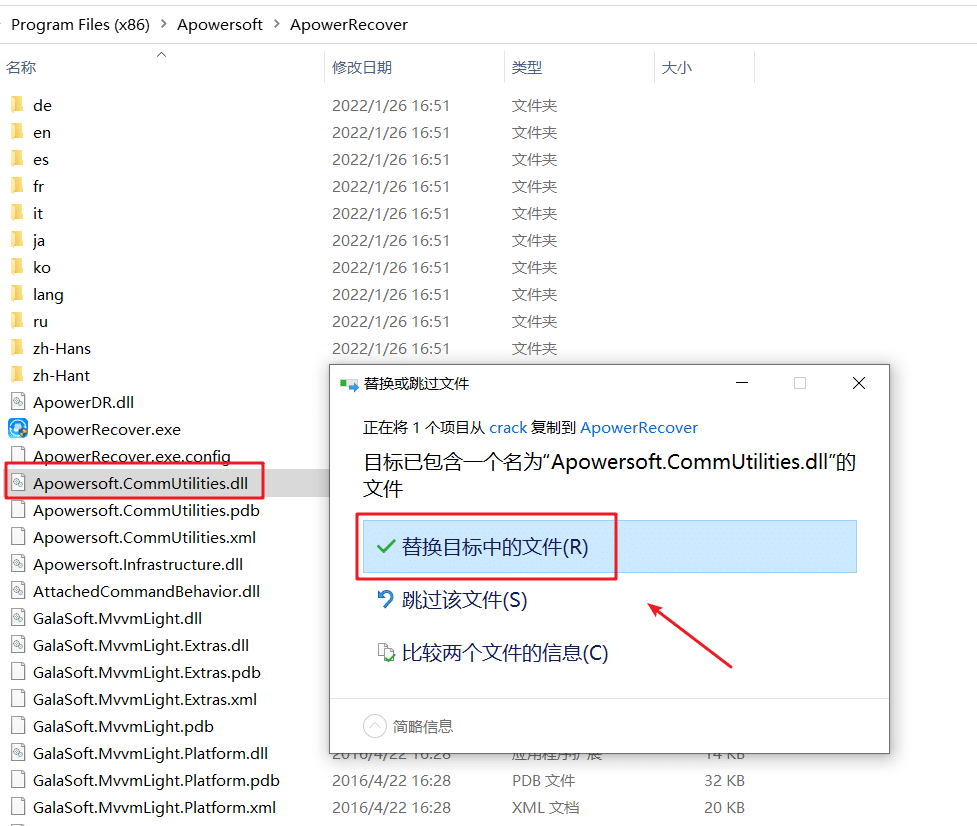Screen dimensions: 977x826
Task: Click the GalaSoft.MvvmLight.Extras.pdb file icon
Action: pos(18,672)
